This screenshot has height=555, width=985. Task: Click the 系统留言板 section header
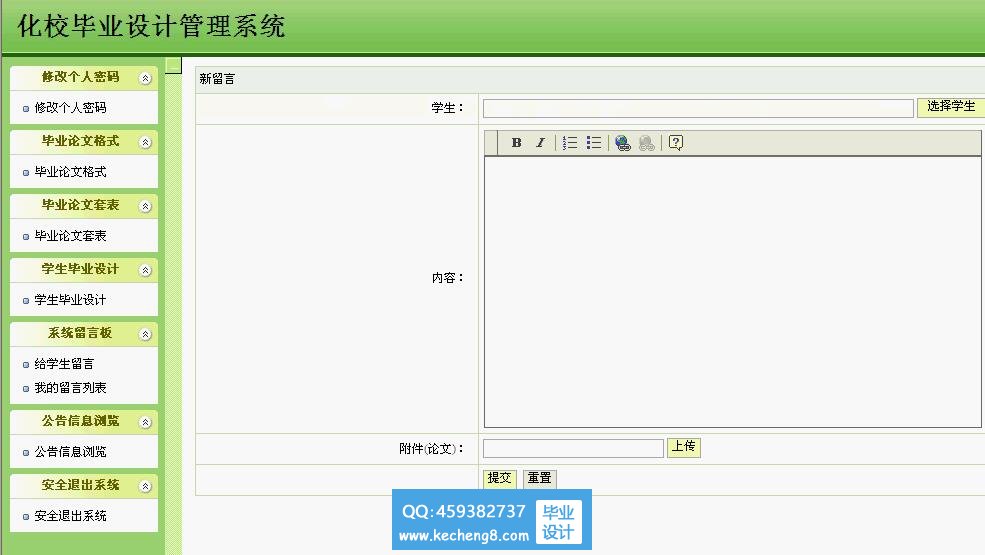(x=84, y=334)
